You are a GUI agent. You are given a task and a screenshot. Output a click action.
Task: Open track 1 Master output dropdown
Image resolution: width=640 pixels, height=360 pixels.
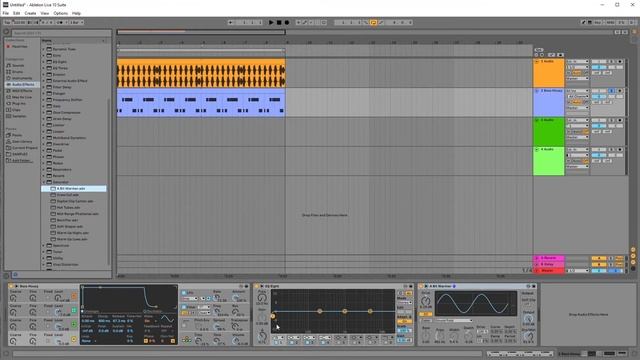tap(578, 78)
